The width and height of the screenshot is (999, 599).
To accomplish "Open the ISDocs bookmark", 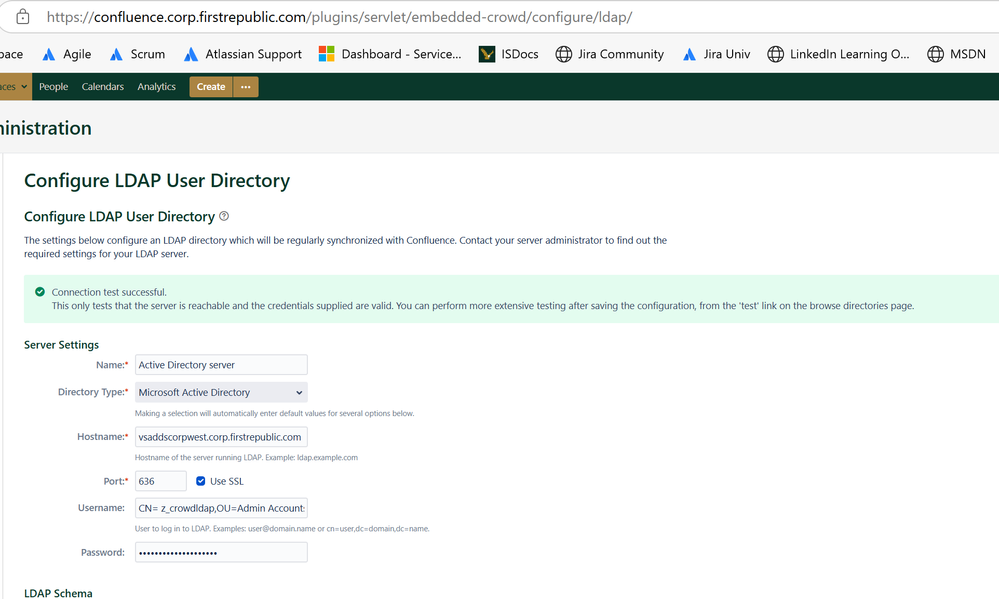I will (508, 54).
